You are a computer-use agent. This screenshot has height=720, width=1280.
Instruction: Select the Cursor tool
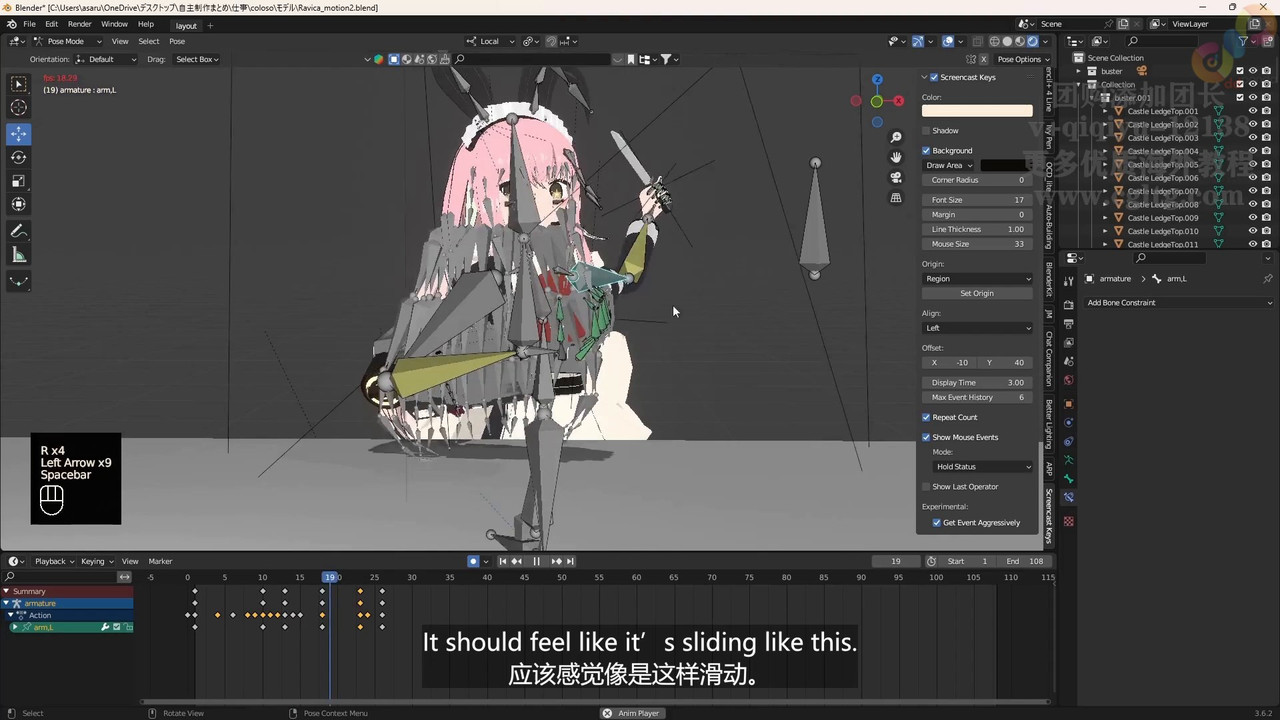pos(19,108)
